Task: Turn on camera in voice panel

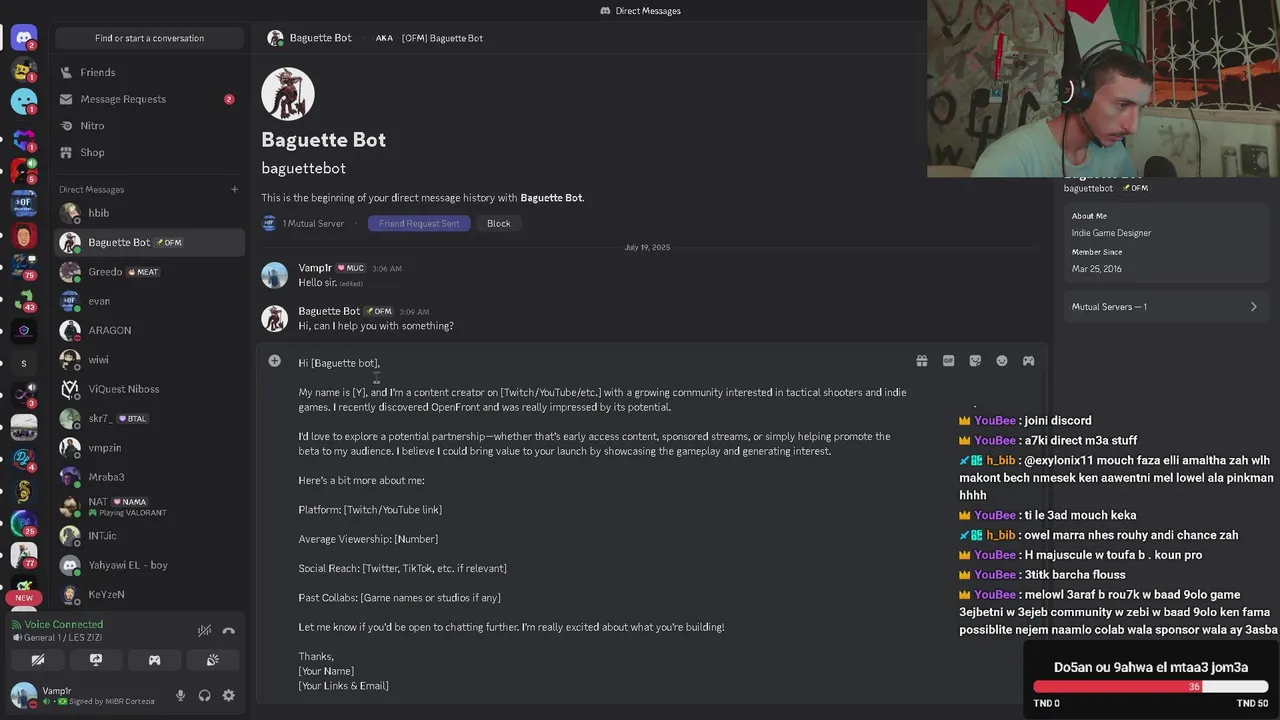Action: click(x=38, y=660)
